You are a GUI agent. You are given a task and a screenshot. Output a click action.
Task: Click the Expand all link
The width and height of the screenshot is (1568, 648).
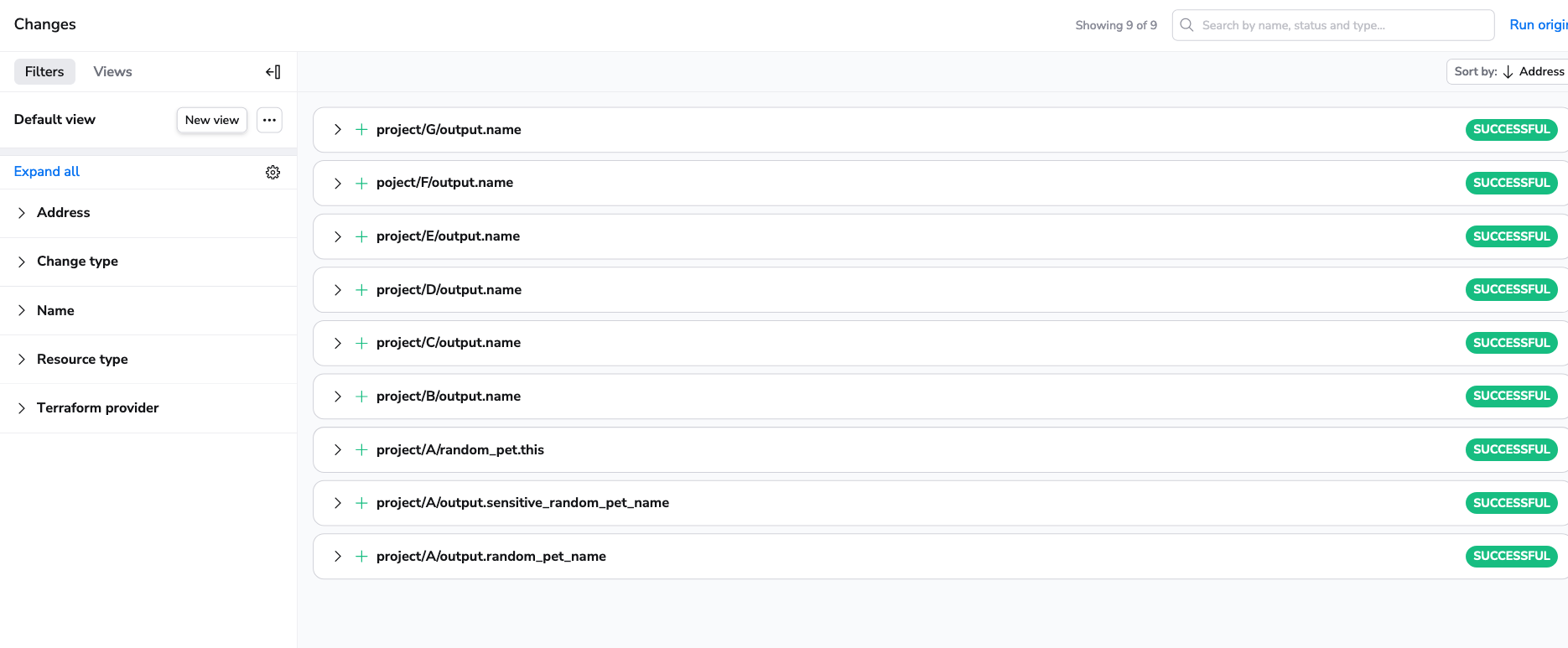coord(47,172)
